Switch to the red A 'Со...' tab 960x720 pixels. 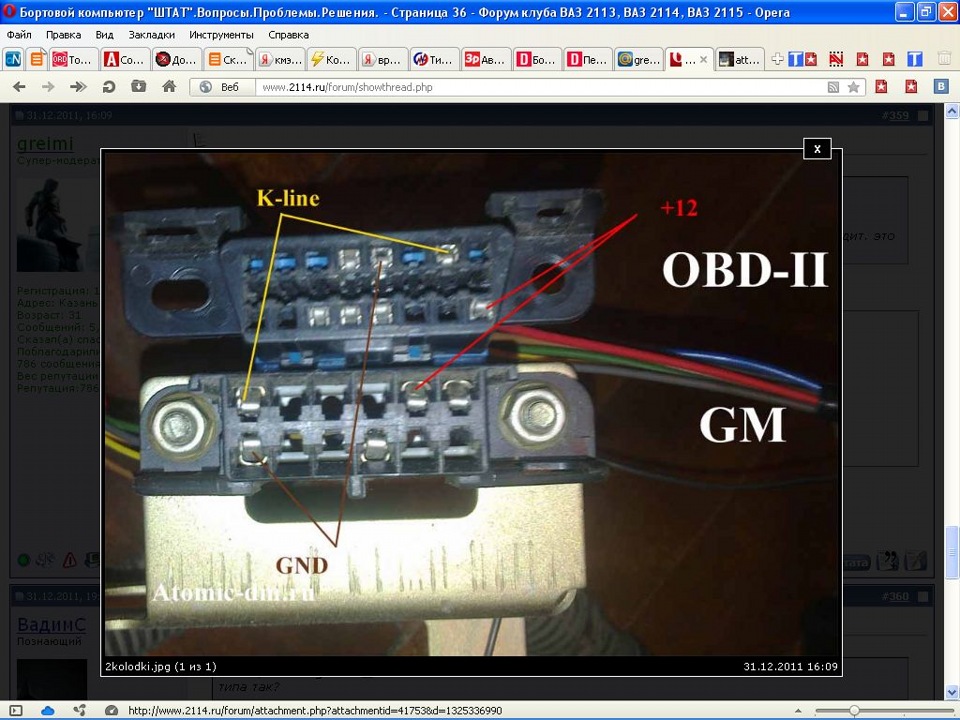[125, 59]
